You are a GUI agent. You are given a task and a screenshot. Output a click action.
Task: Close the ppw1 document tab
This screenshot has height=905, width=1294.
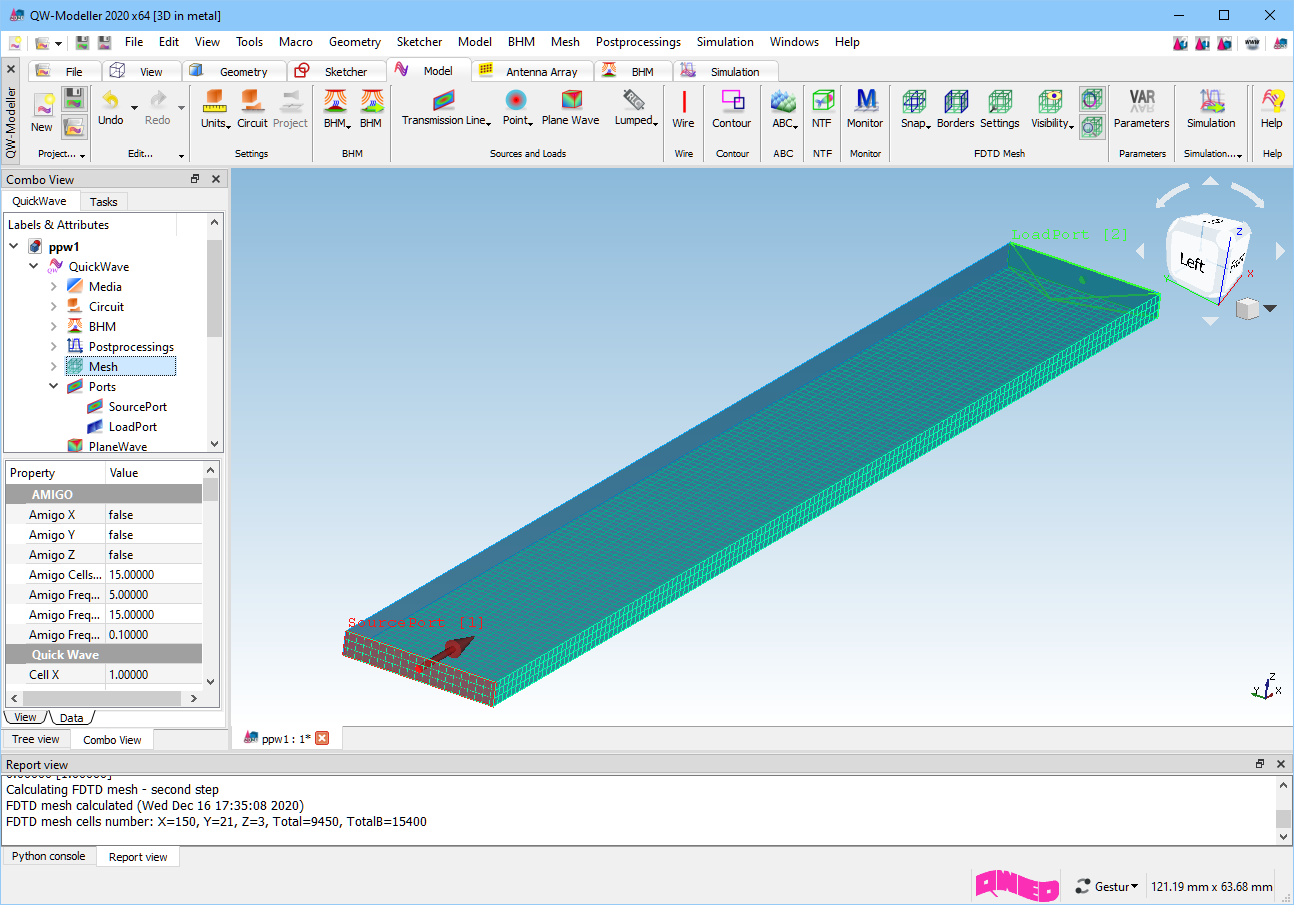click(322, 738)
